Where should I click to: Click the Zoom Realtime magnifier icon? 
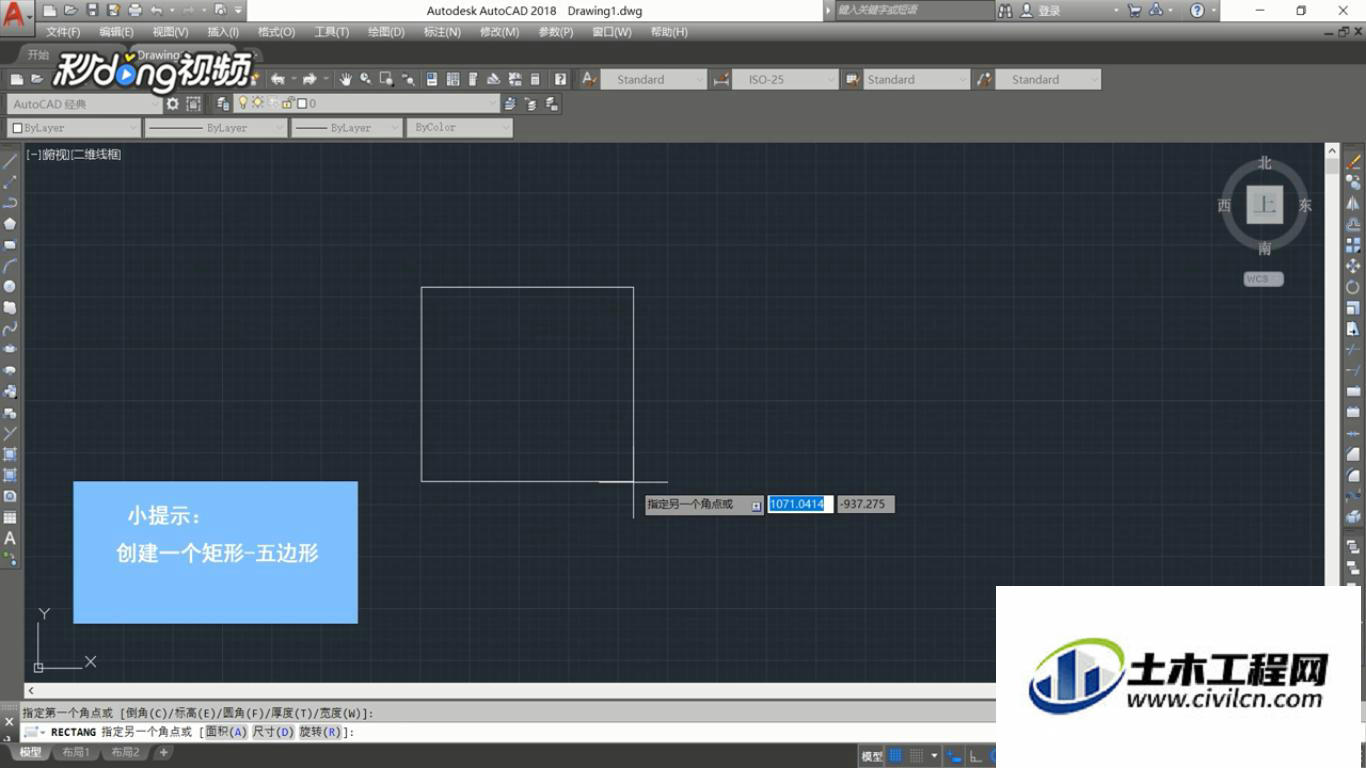(x=366, y=79)
